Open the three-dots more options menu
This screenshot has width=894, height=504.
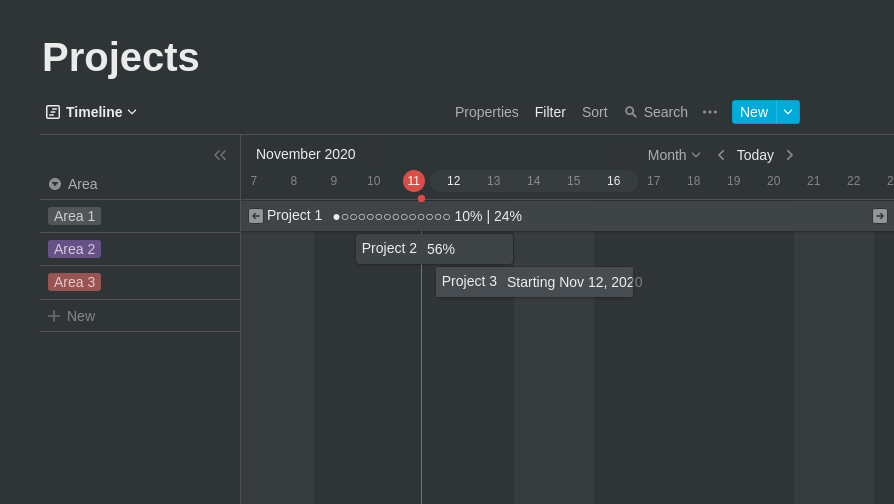coord(710,112)
